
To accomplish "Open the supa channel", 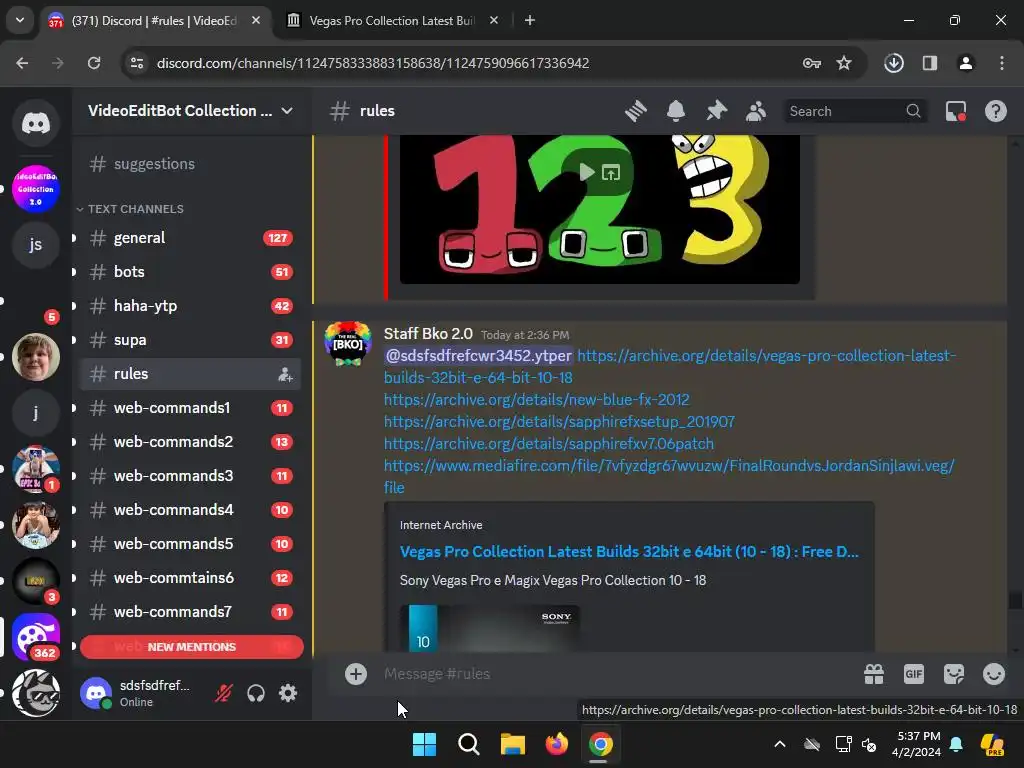I will click(x=189, y=340).
